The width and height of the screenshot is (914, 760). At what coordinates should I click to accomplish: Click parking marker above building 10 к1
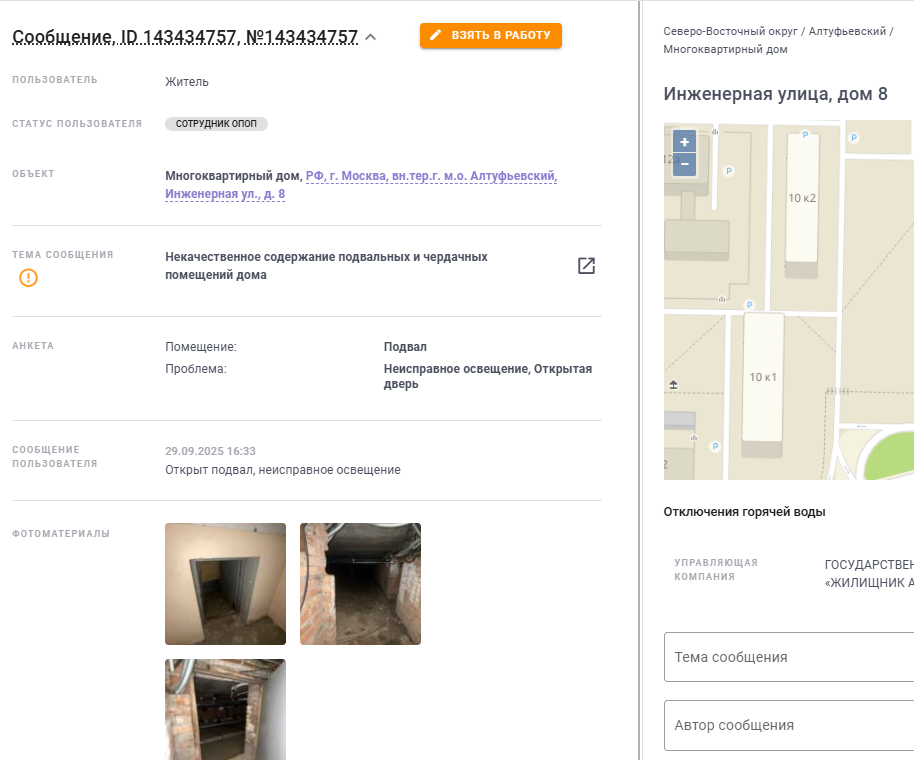tap(750, 305)
